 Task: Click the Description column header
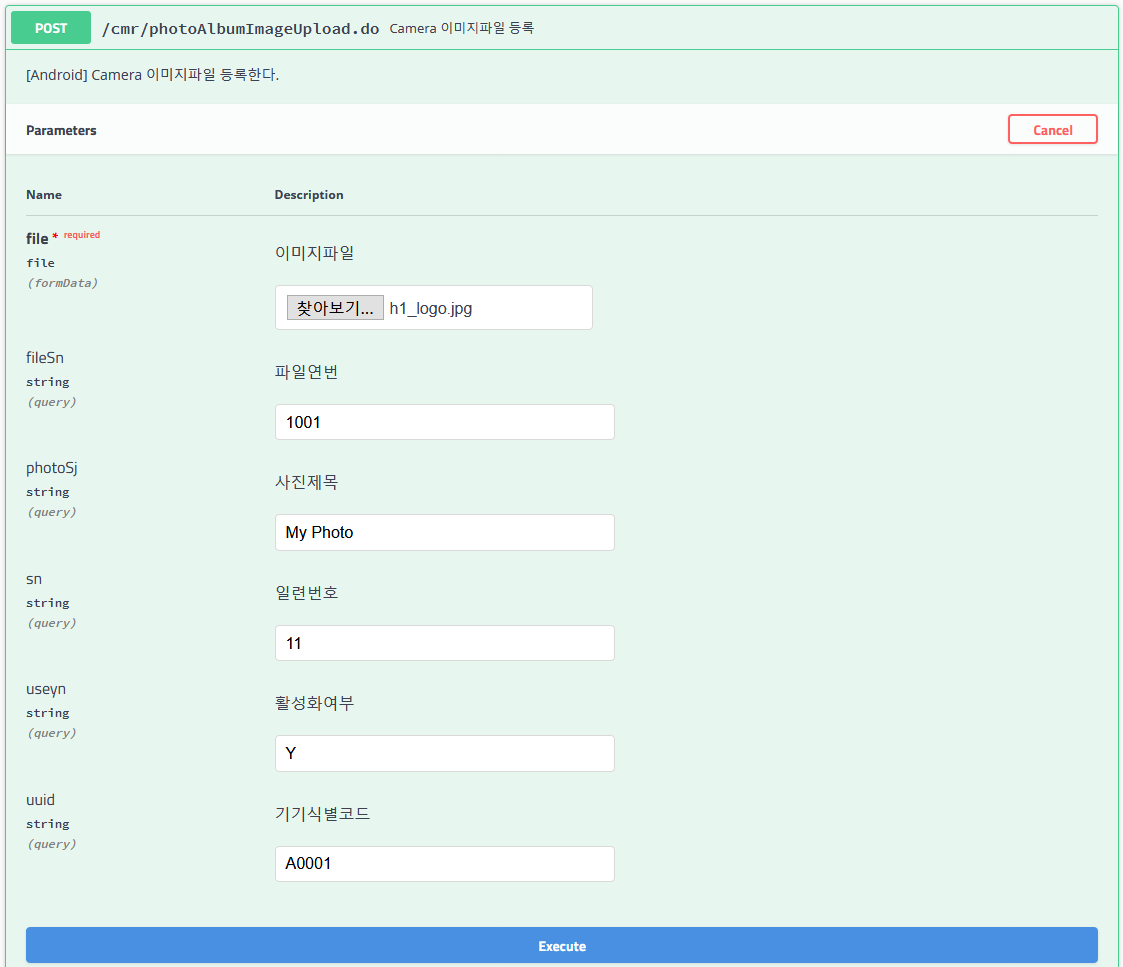309,194
